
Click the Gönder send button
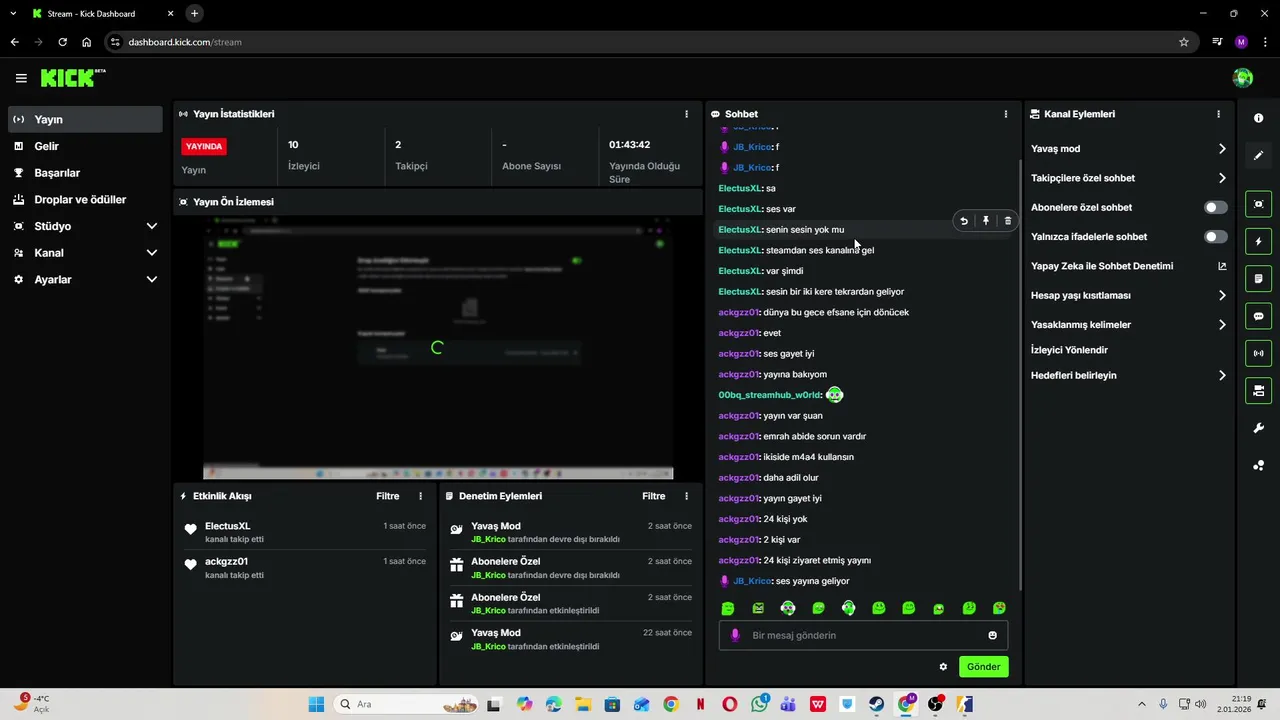tap(983, 667)
